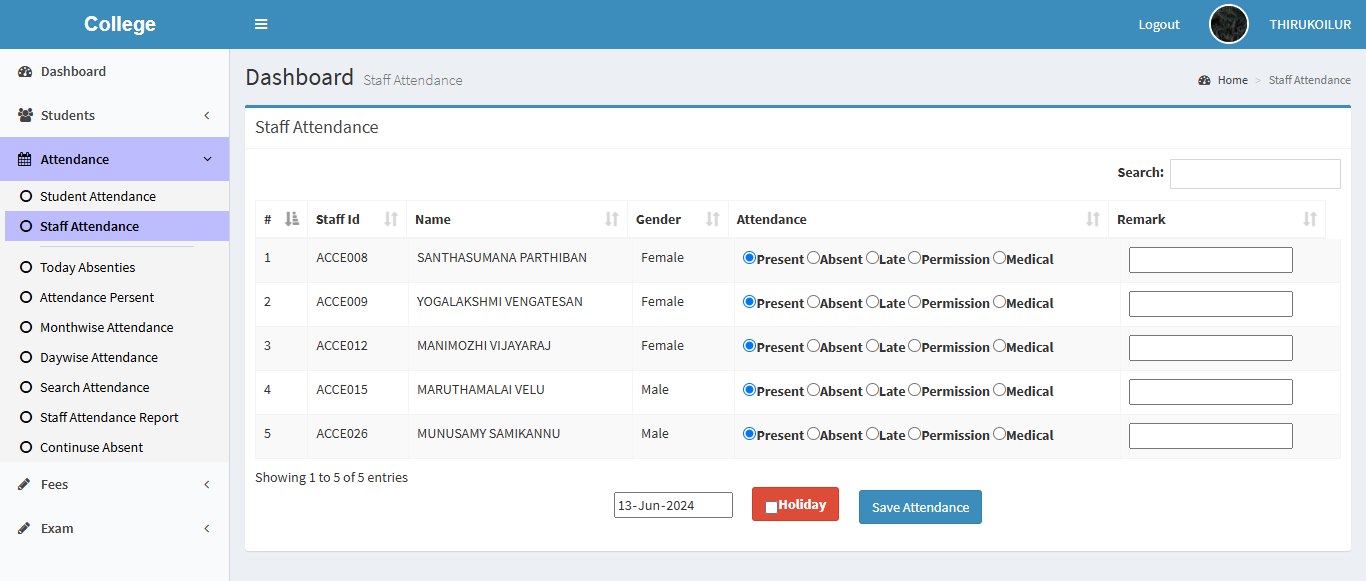Tick the Holiday checkbox
This screenshot has height=581, width=1366.
coord(771,507)
